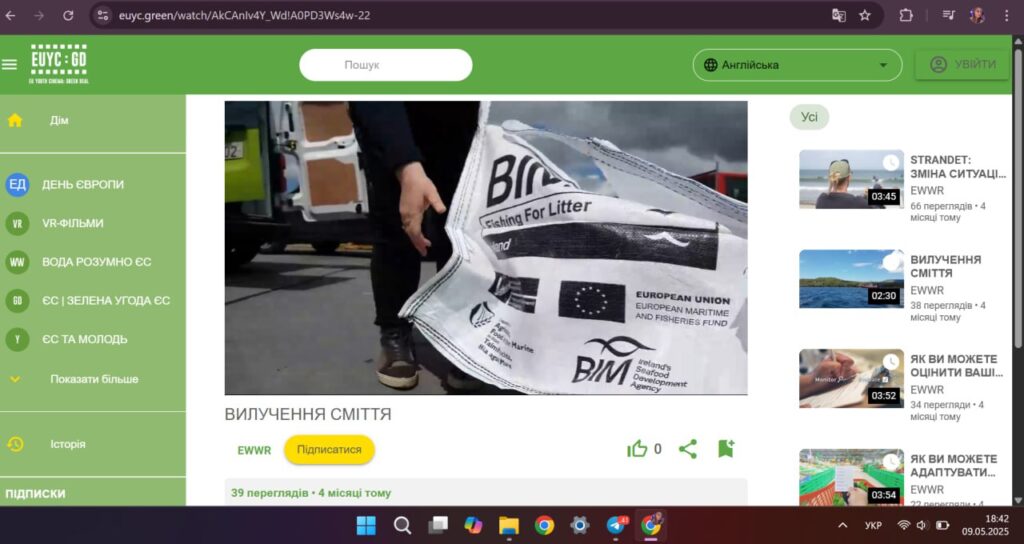Viewport: 1024px width, 544px height.
Task: Save video with bookmark-plus icon
Action: click(726, 449)
